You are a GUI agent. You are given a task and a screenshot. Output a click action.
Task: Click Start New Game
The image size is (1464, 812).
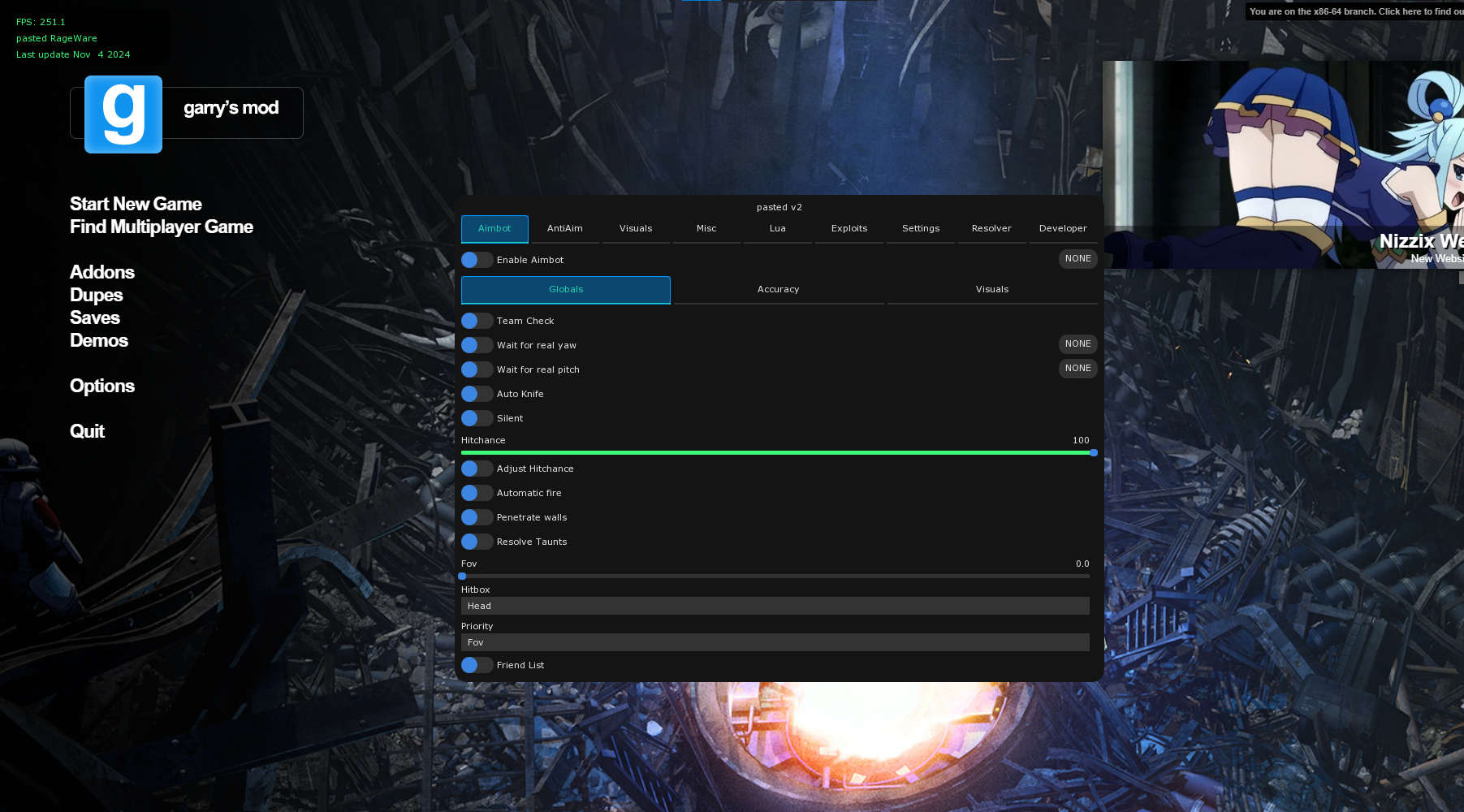[x=136, y=204]
